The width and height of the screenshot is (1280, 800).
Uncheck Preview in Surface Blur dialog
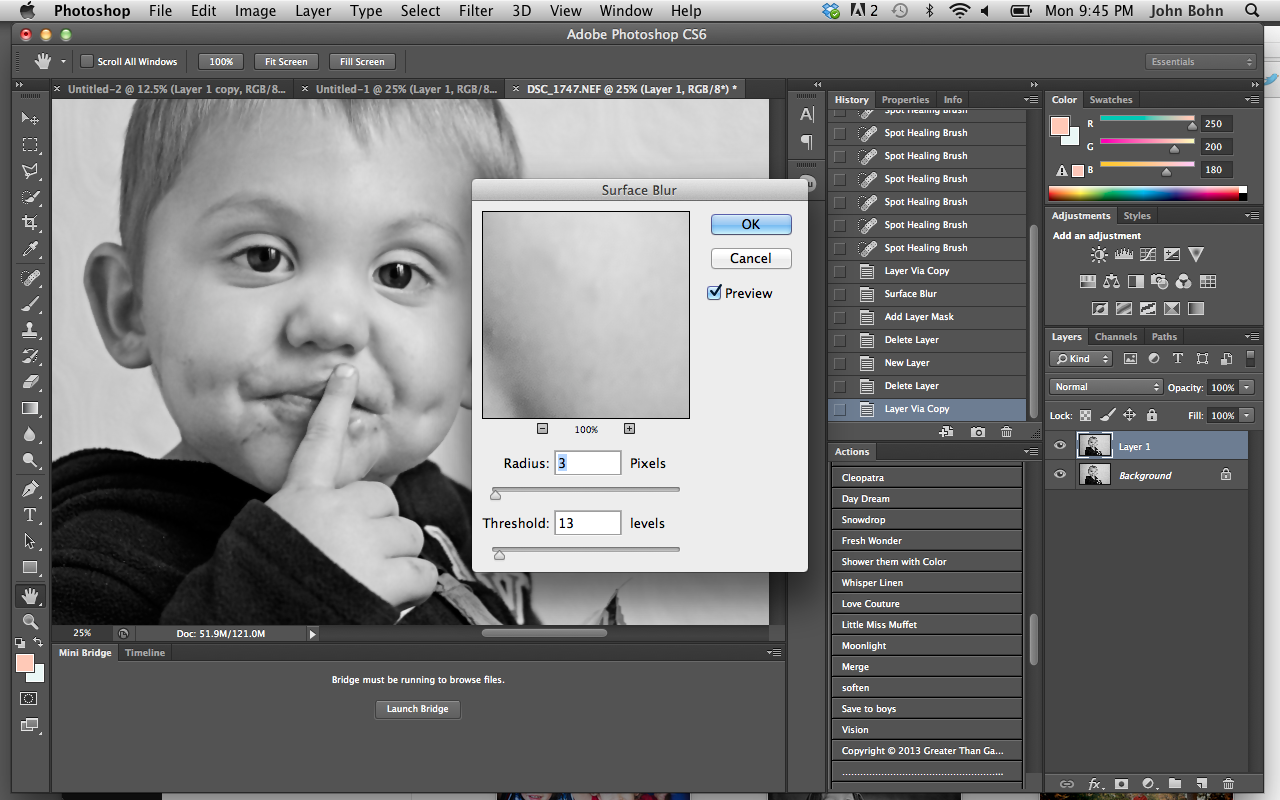(x=714, y=293)
